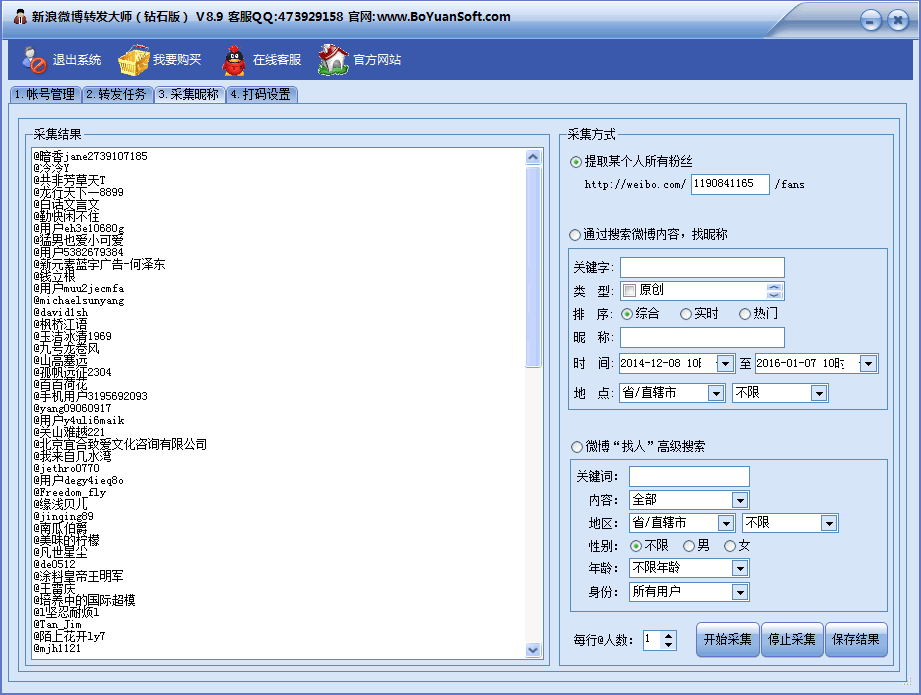Click the shopping basket purchase icon

[x=133, y=60]
